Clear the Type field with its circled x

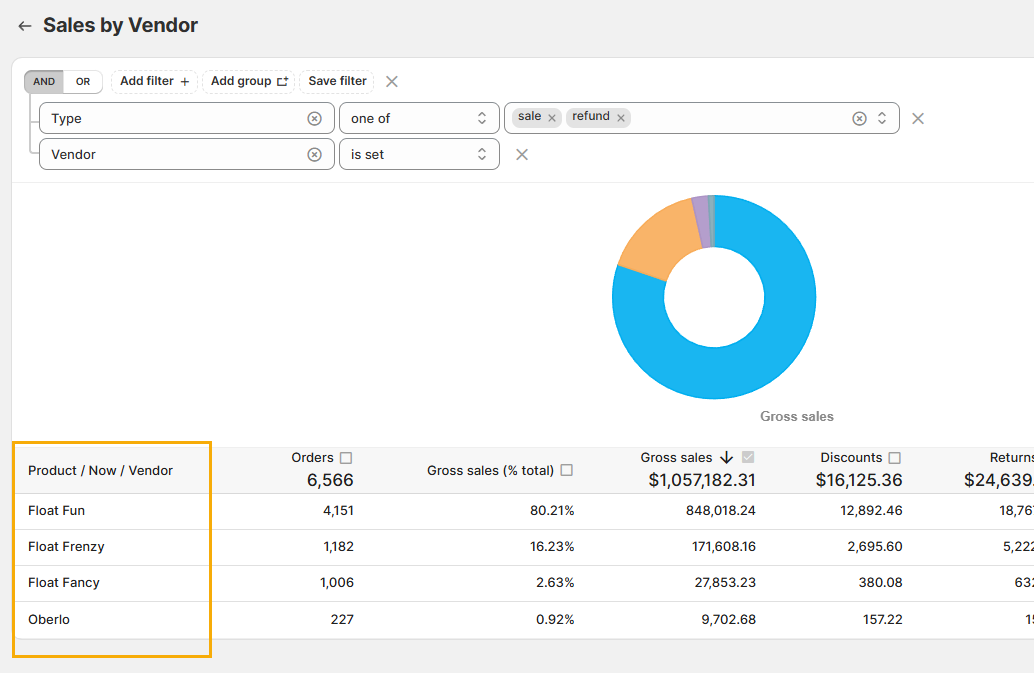[314, 118]
